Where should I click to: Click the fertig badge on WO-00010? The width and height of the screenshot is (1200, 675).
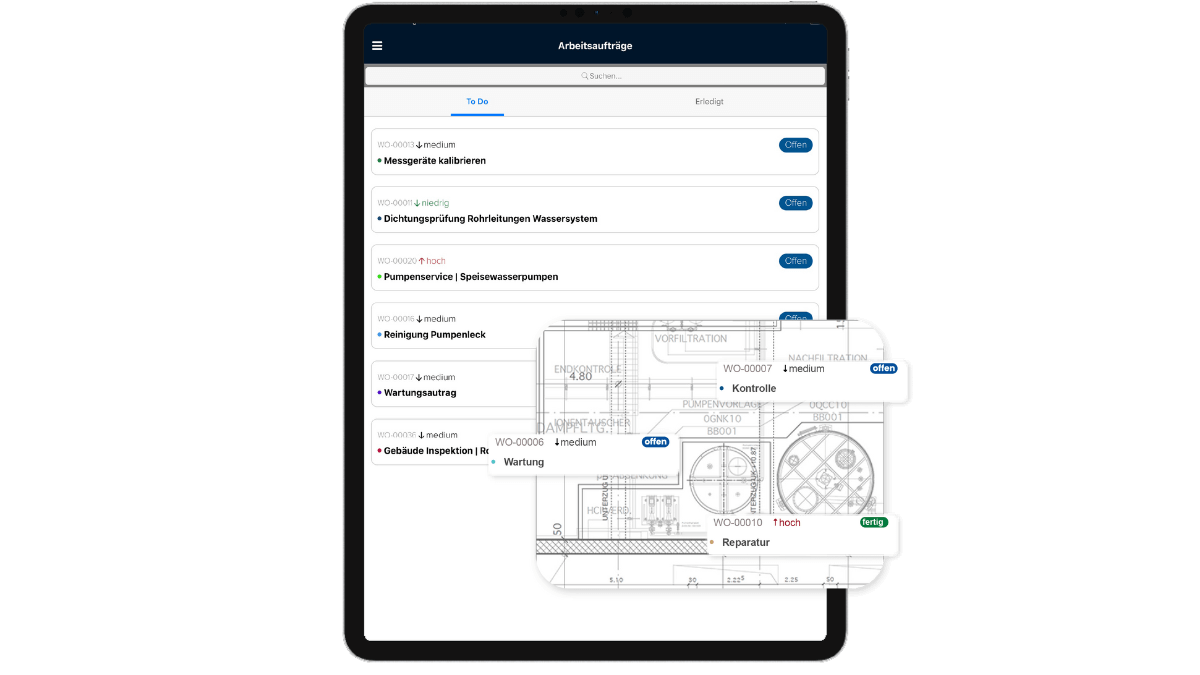tap(873, 522)
